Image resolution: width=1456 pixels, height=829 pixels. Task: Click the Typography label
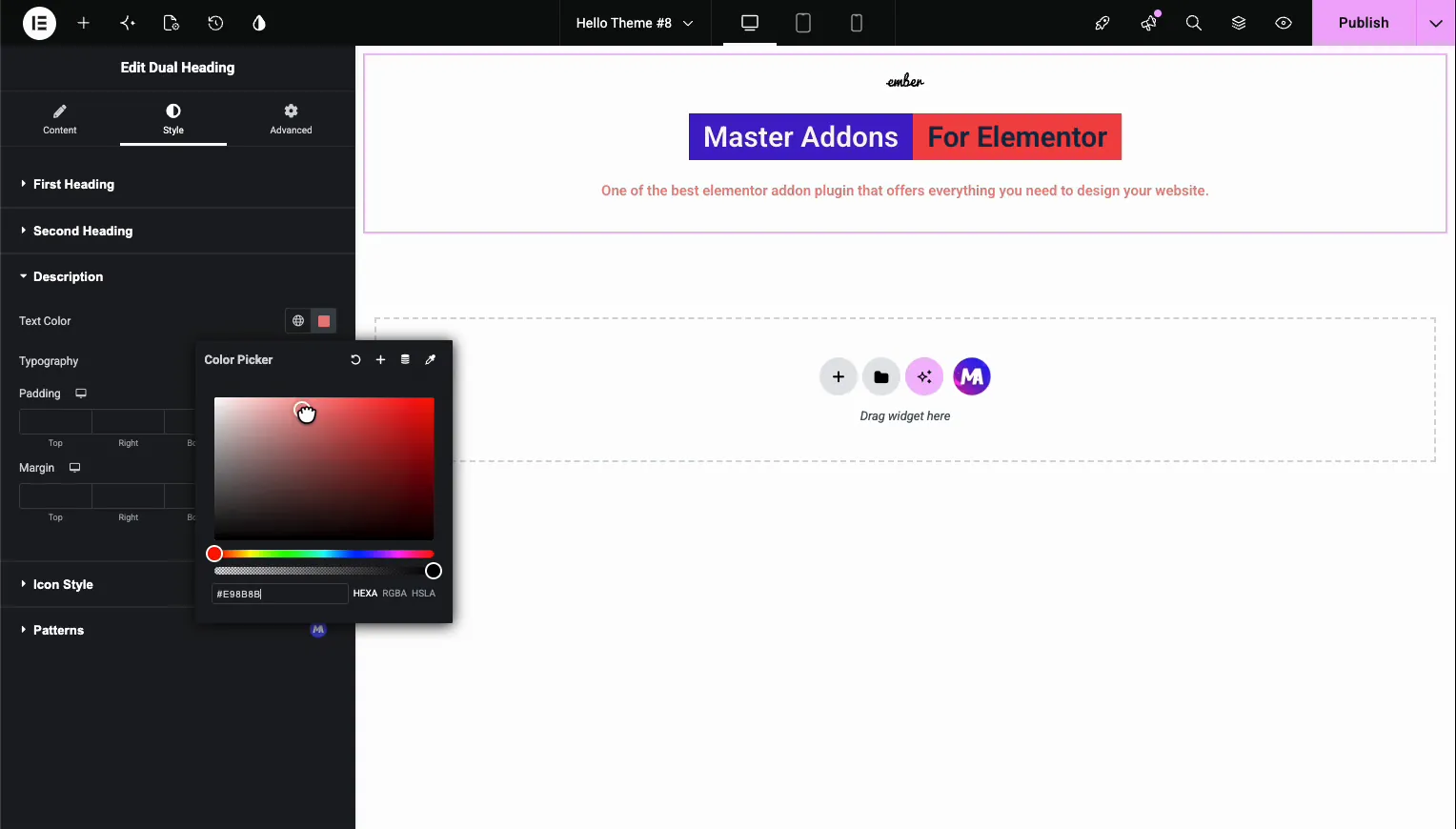[49, 361]
